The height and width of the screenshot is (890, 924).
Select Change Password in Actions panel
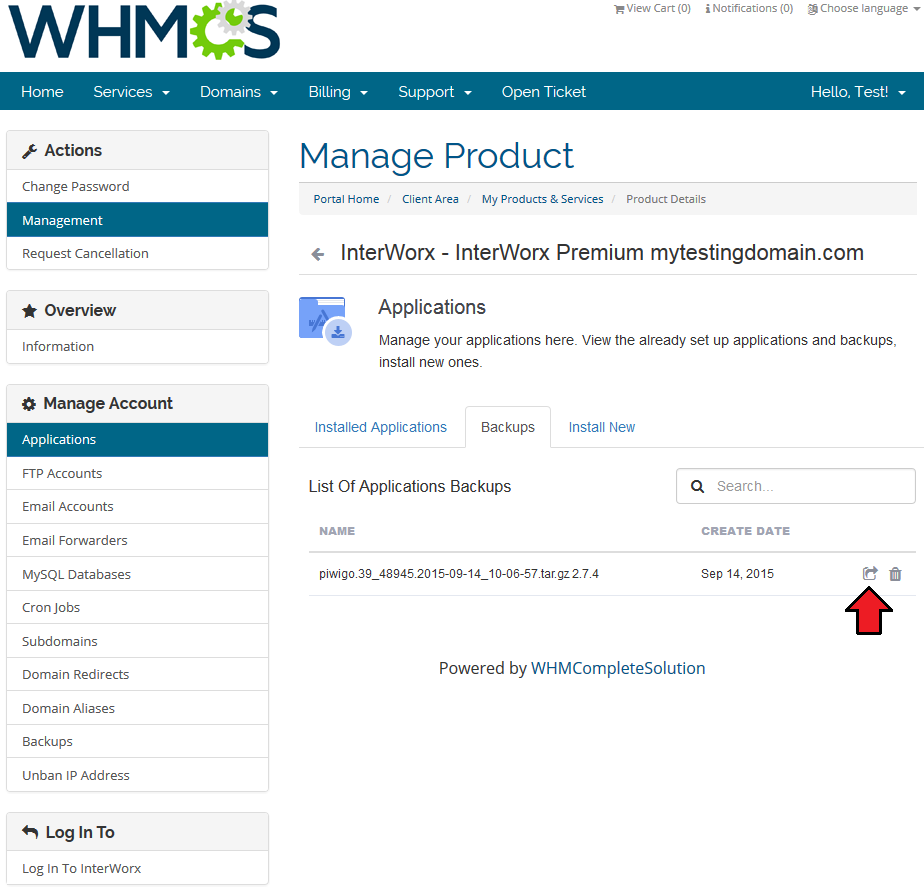pyautogui.click(x=137, y=186)
